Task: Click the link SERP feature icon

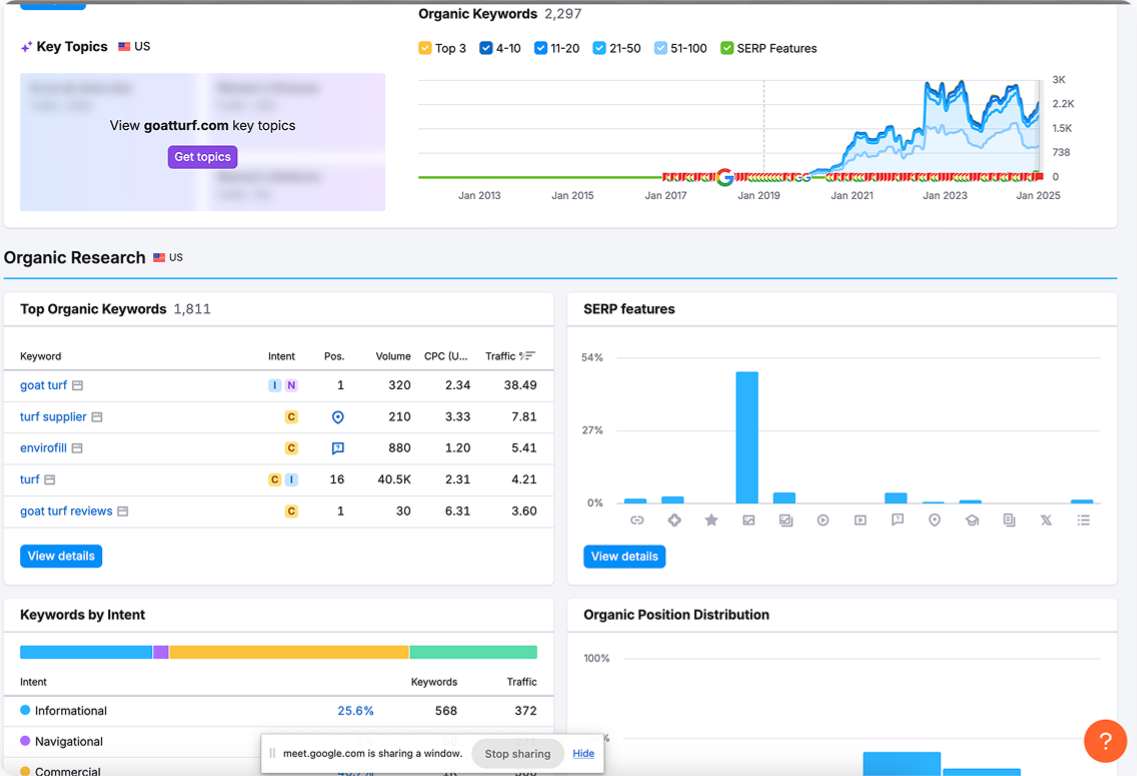Action: coord(636,520)
